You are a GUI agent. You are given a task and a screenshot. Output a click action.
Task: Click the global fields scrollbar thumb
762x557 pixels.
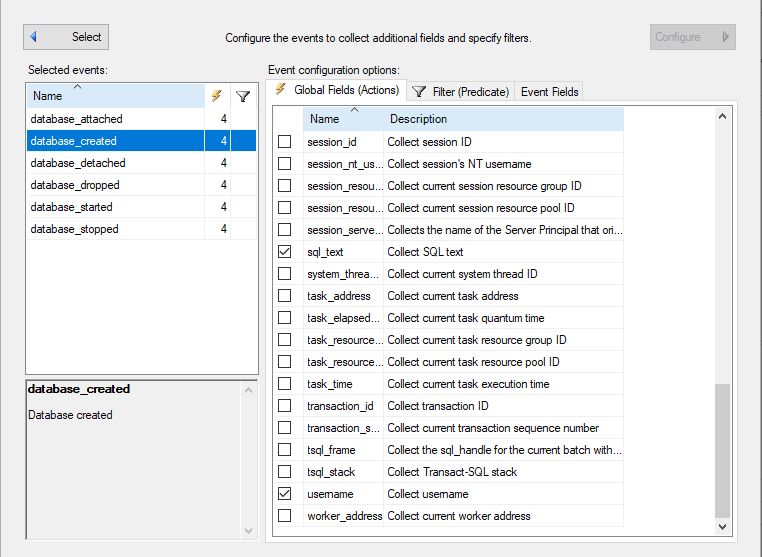click(722, 451)
